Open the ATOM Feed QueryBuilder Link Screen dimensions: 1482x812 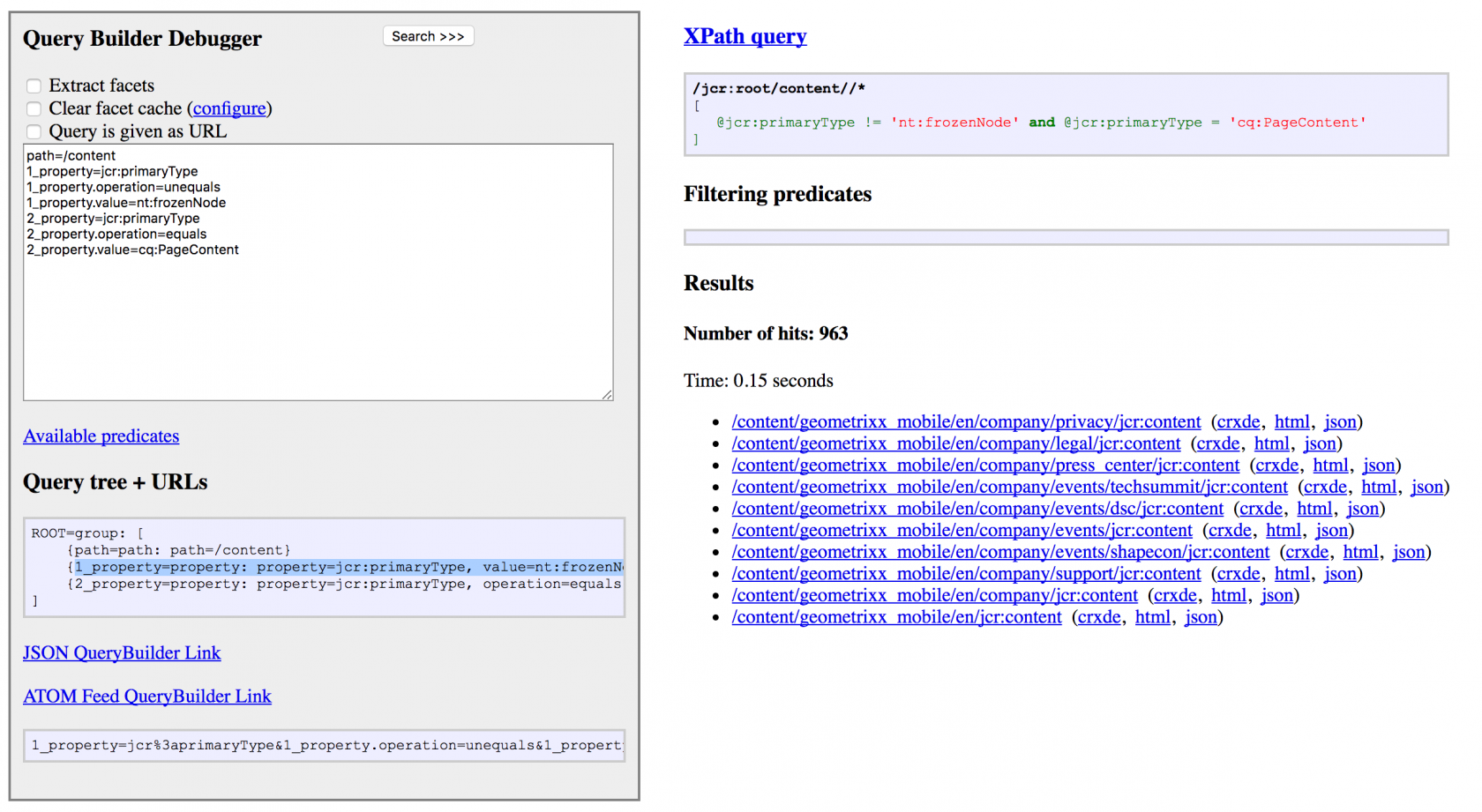click(146, 696)
